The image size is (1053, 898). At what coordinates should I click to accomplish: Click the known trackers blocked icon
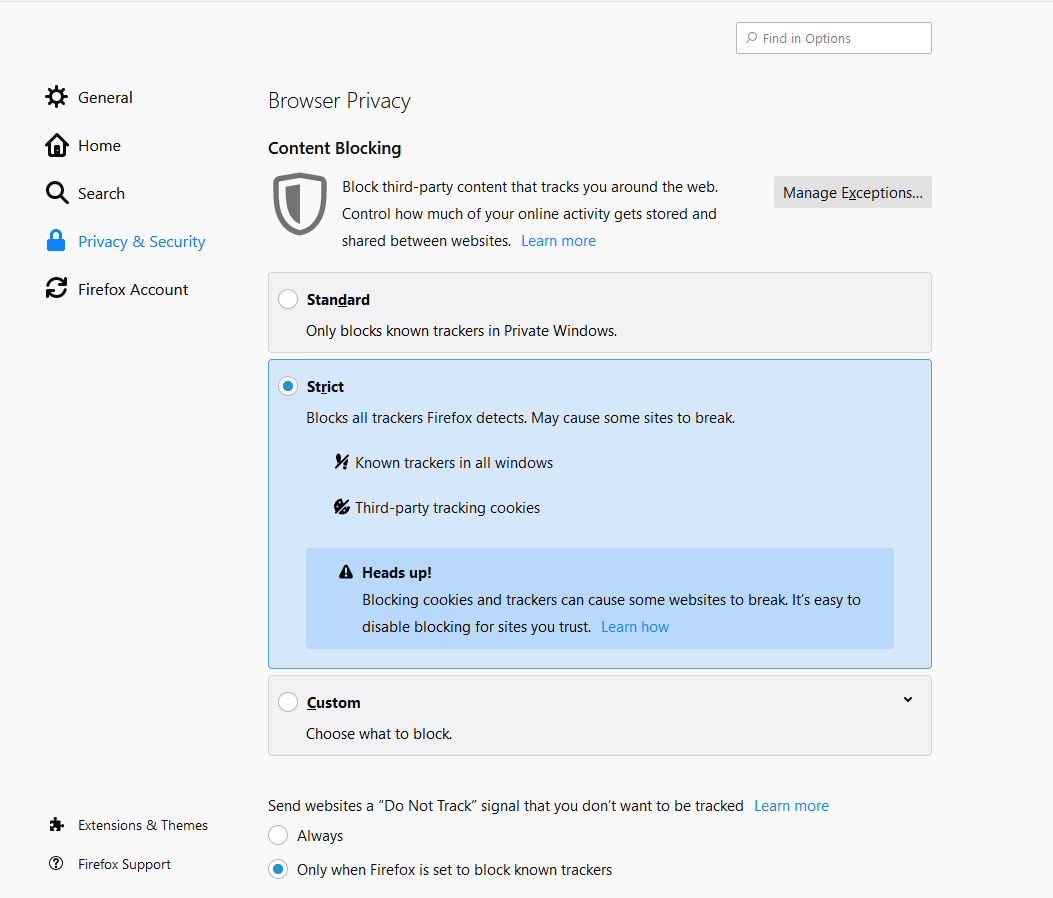(341, 462)
